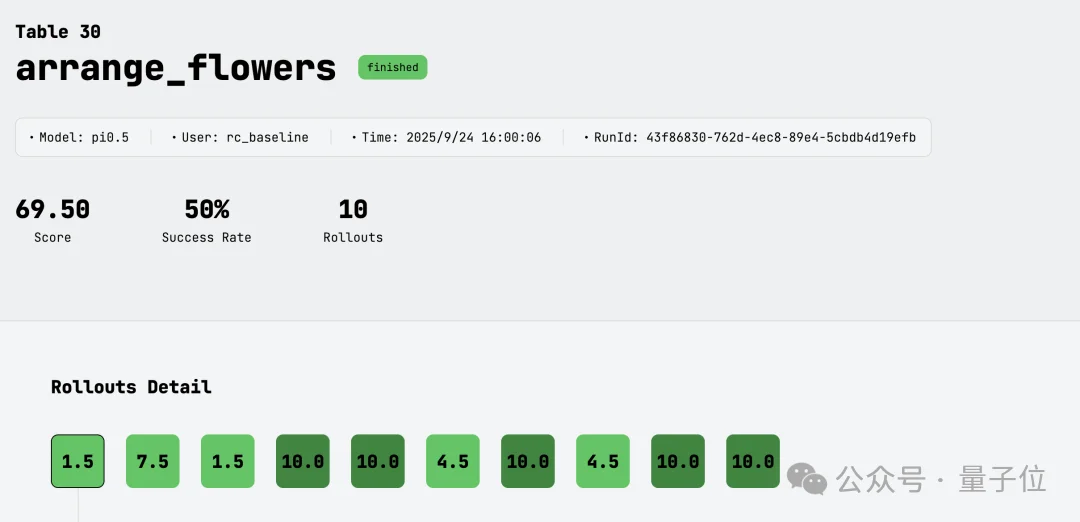Click the green finished status badge
The height and width of the screenshot is (522, 1080).
pos(392,68)
